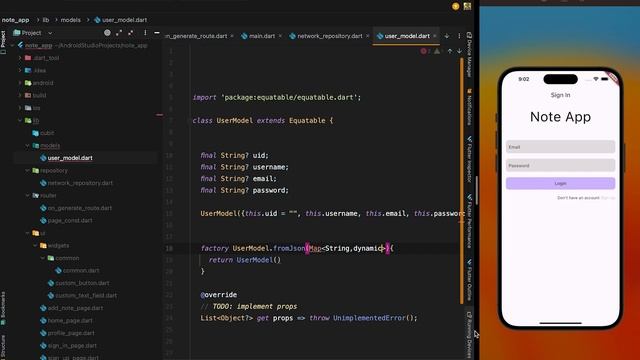Go to previous highlighted error arrow
Viewport: 640px width, 360px height.
pyautogui.click(x=450, y=51)
